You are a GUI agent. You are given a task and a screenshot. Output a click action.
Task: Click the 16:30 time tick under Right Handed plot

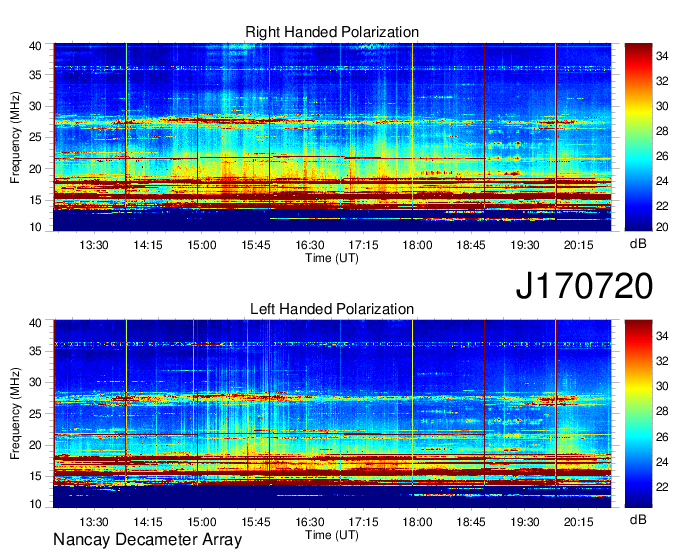pos(310,245)
